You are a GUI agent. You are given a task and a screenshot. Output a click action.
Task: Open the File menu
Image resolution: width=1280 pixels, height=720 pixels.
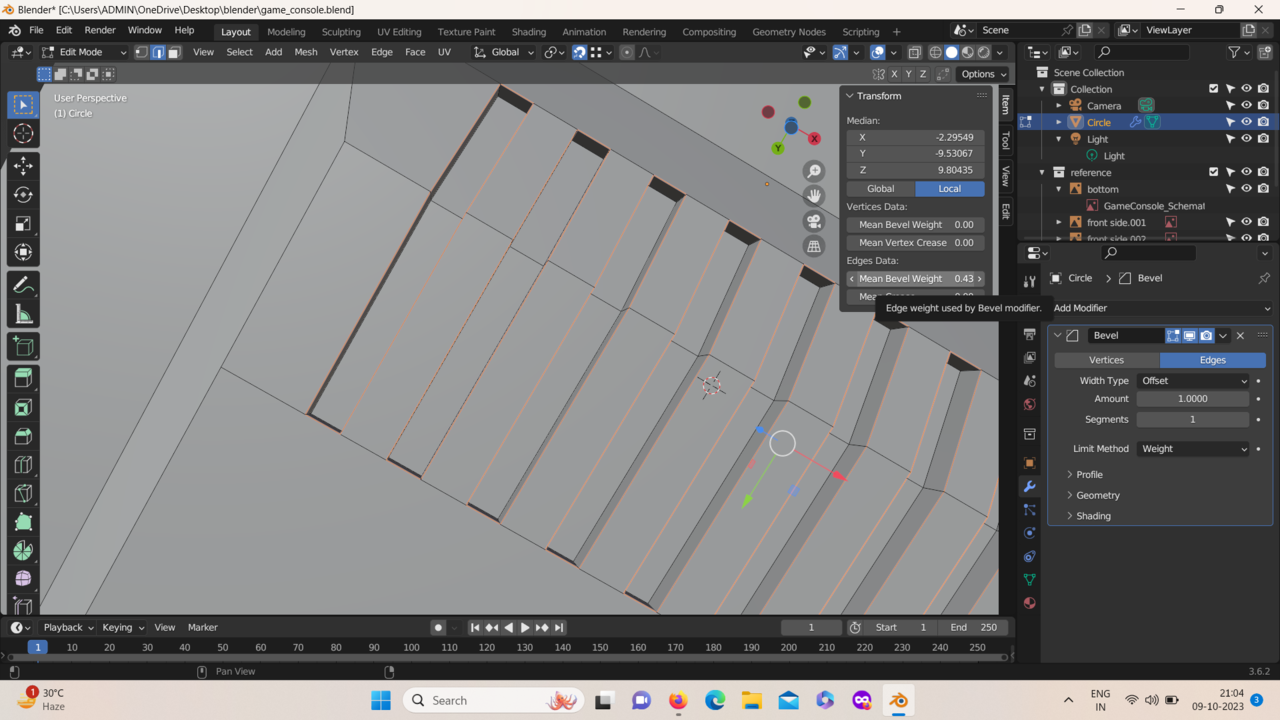click(36, 31)
